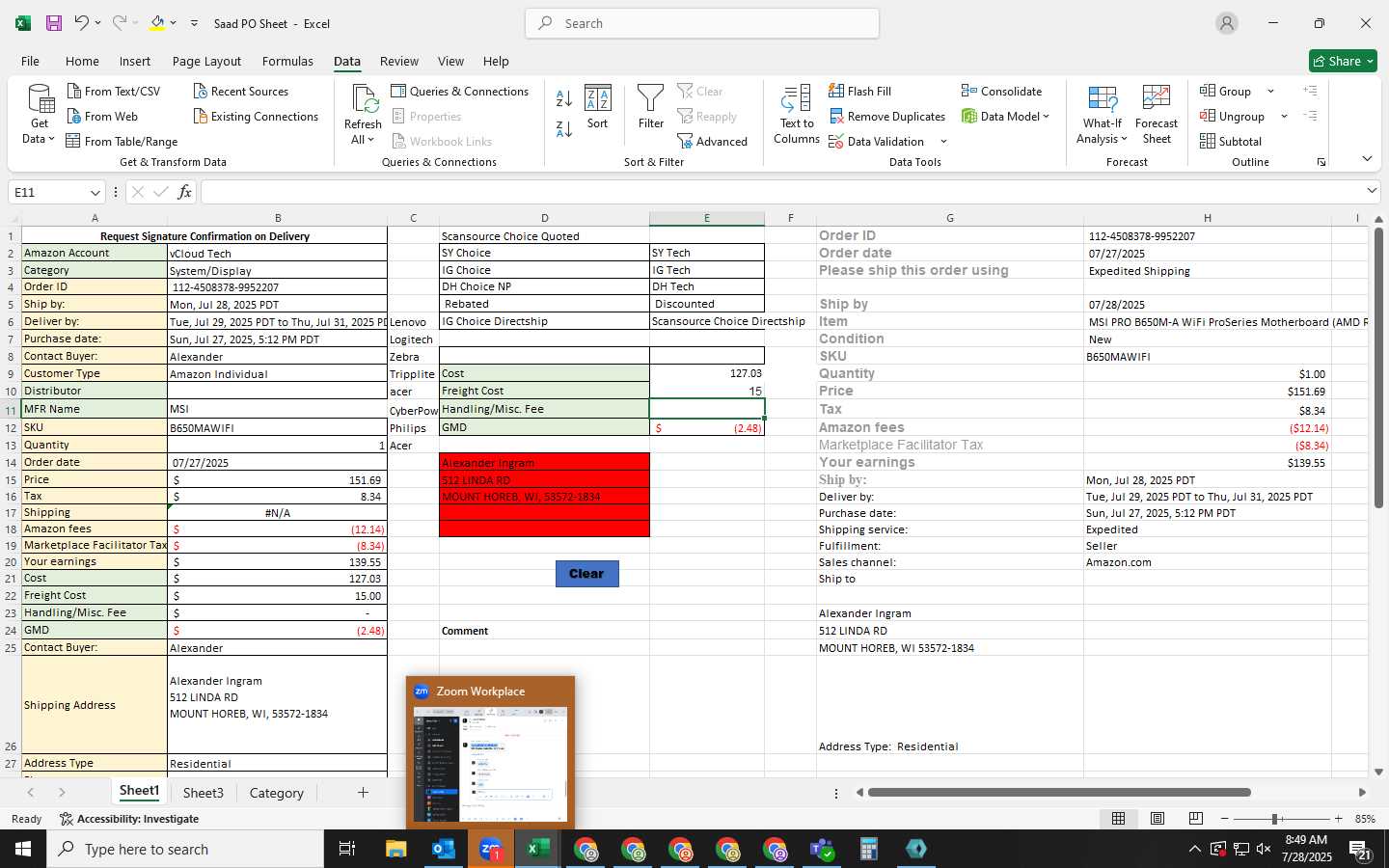1389x868 pixels.
Task: Import From Text/CSV
Action: click(113, 92)
